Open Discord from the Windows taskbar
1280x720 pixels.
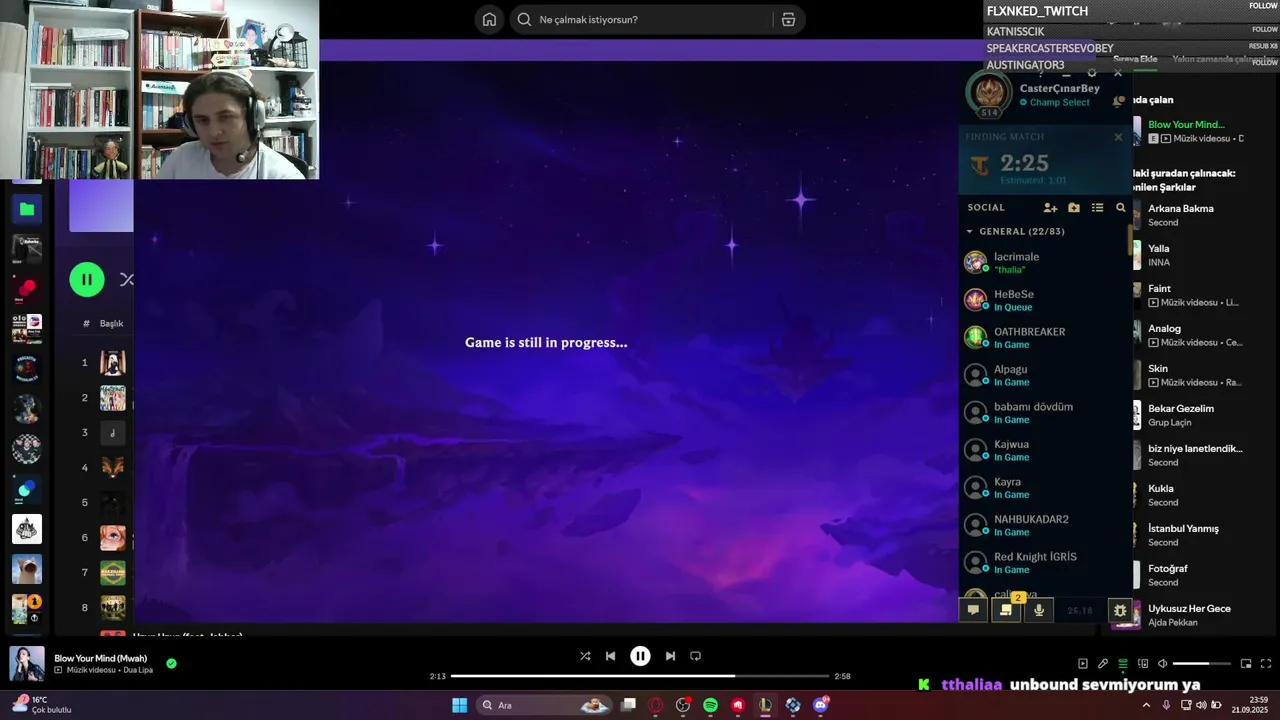(x=821, y=705)
